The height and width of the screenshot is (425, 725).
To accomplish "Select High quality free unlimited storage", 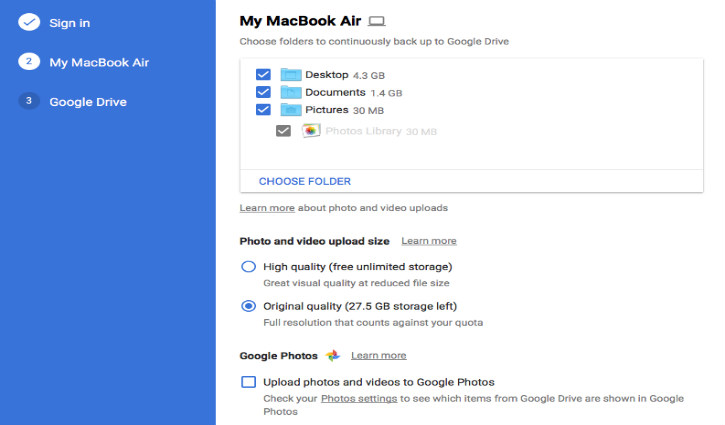I will point(248,267).
